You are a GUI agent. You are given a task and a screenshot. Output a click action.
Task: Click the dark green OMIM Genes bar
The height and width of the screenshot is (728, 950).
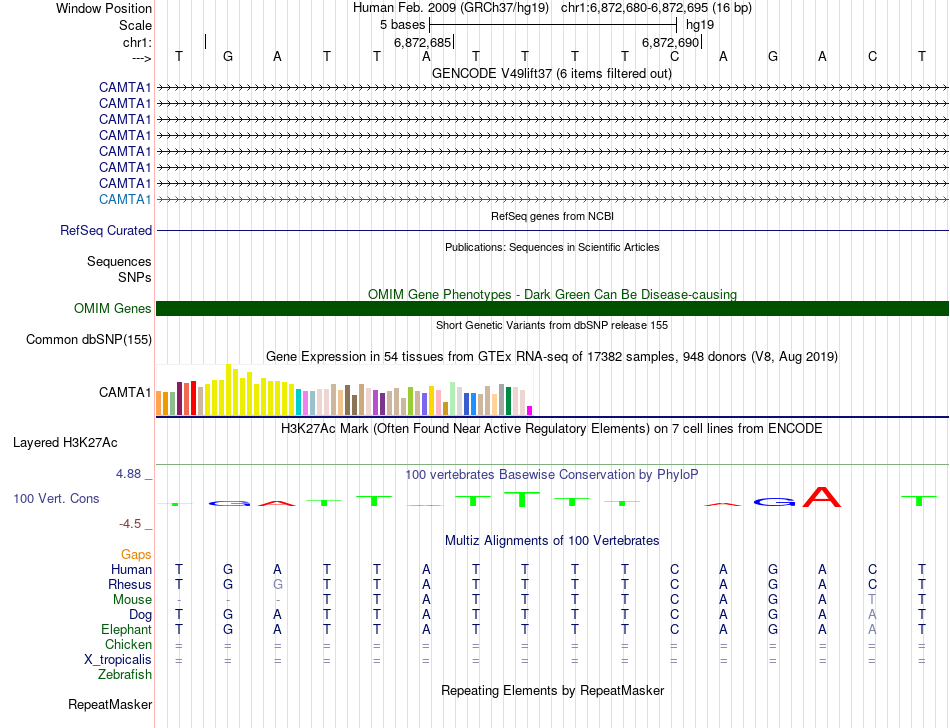coord(552,308)
